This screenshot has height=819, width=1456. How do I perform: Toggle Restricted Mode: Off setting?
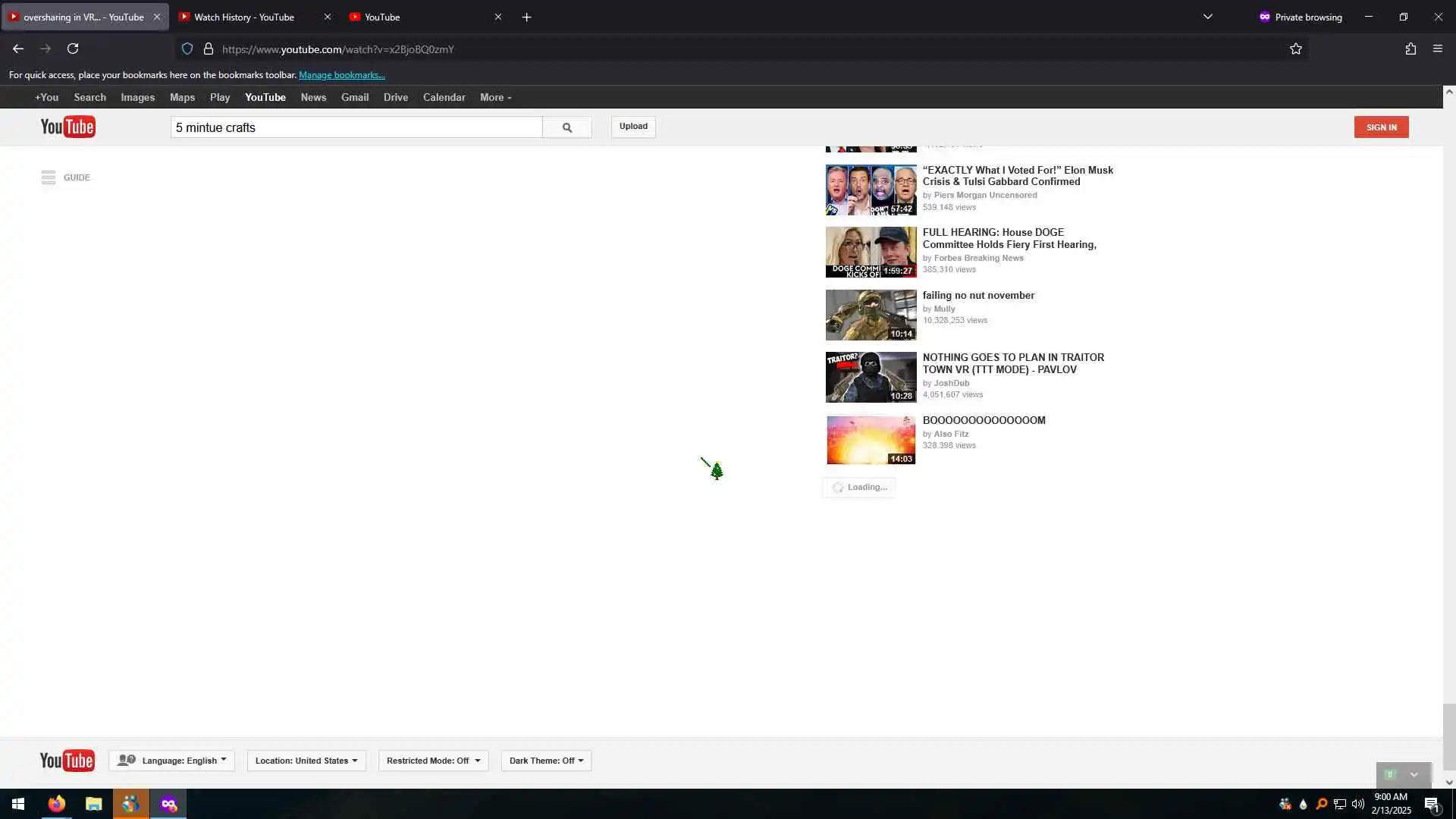(x=433, y=761)
